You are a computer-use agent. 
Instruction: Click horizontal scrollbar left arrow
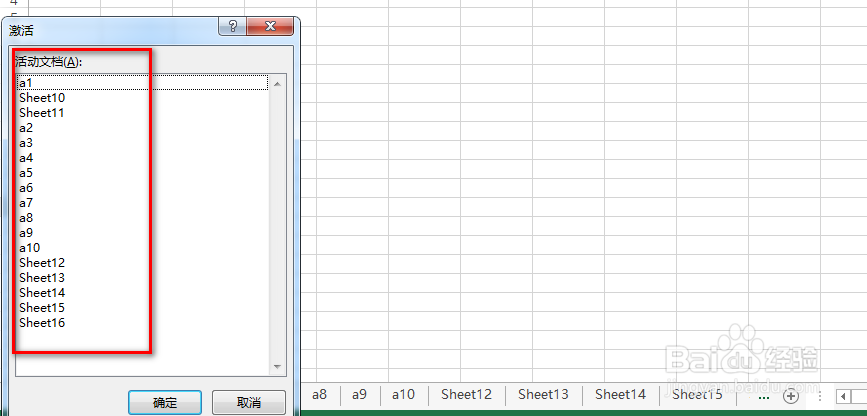tap(844, 396)
